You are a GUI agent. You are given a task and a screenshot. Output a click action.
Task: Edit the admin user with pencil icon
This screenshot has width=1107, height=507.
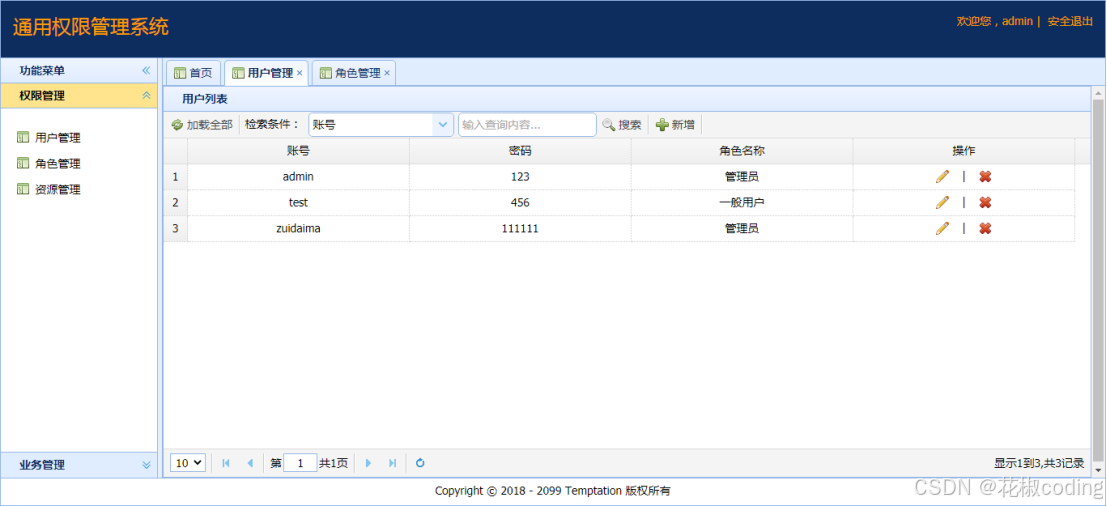[942, 177]
